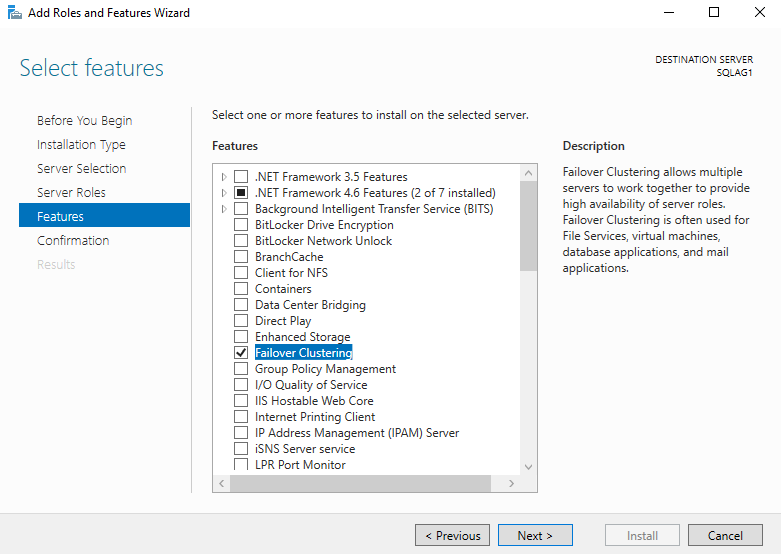This screenshot has height=554, width=781.
Task: Expand .NET Framework 3.5 Features node
Action: [x=224, y=177]
